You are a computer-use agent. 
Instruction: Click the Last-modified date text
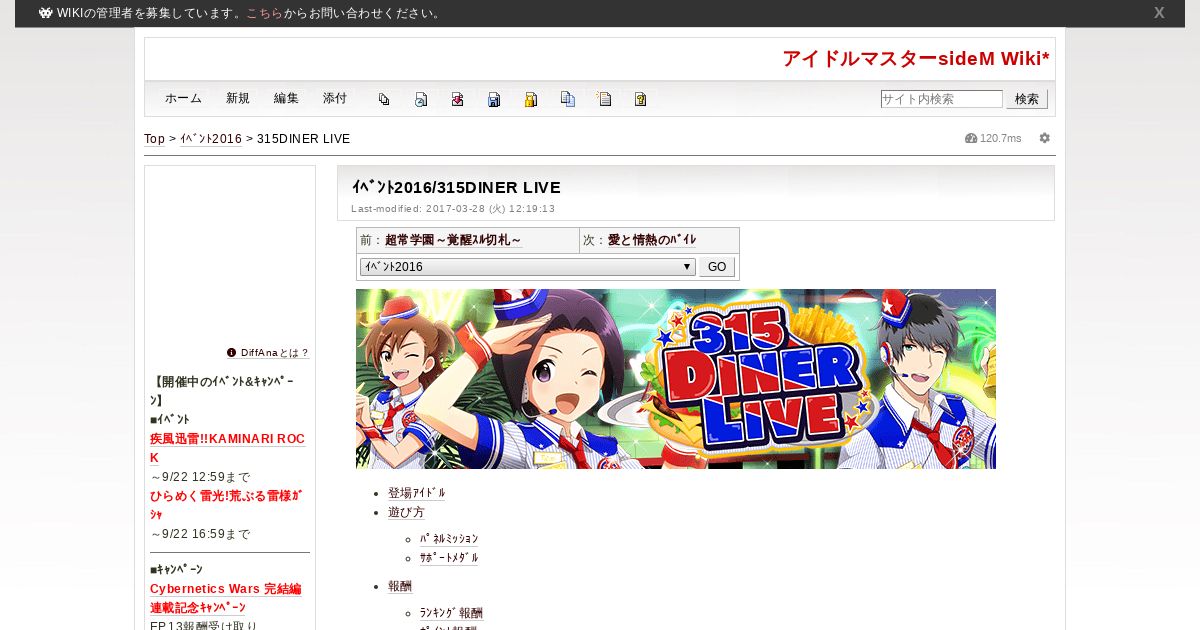click(x=453, y=209)
